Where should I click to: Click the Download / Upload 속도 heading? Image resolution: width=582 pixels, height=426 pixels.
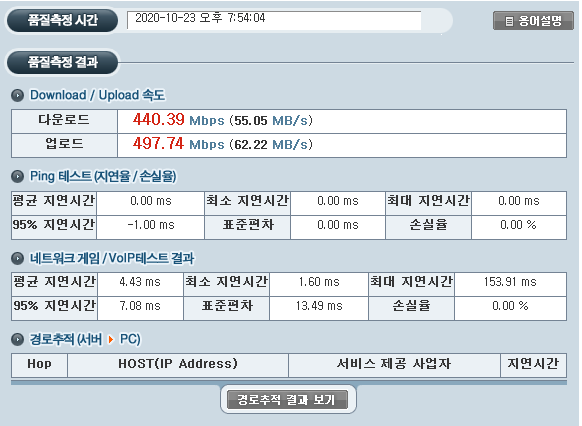[x=97, y=95]
